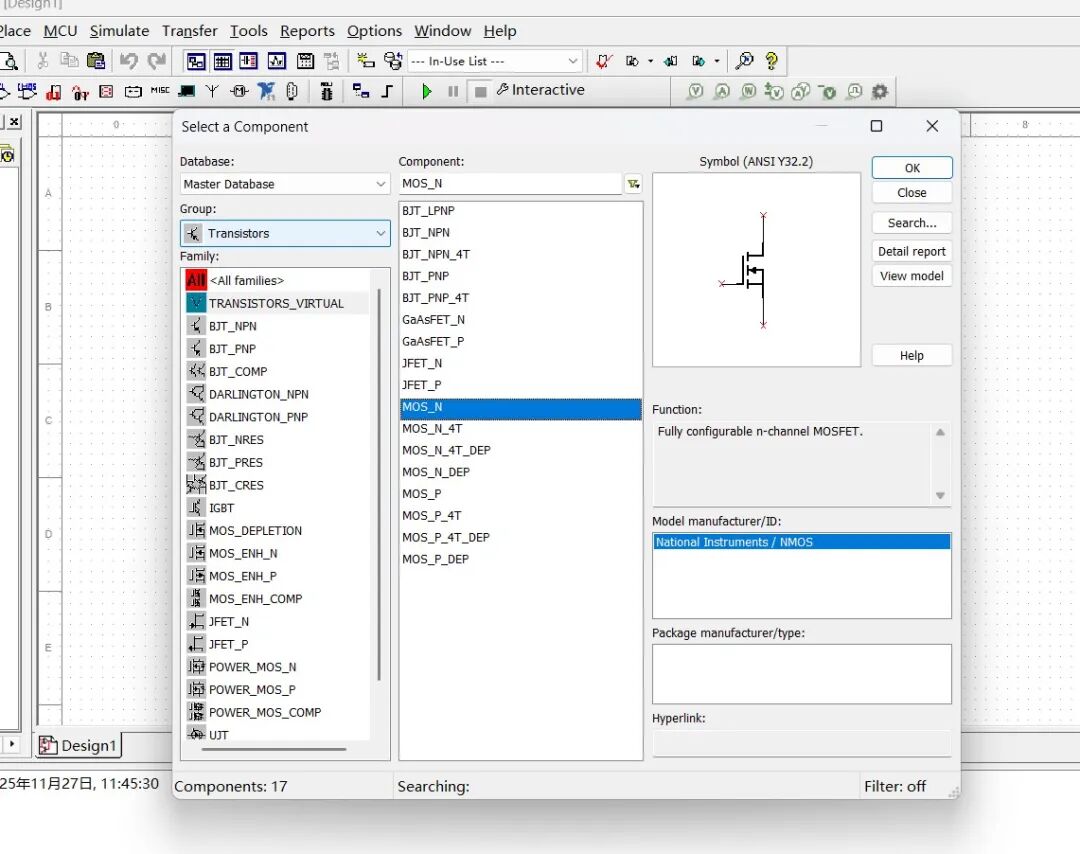Select the MOS_ENH_N family
The height and width of the screenshot is (854, 1080).
click(x=277, y=553)
